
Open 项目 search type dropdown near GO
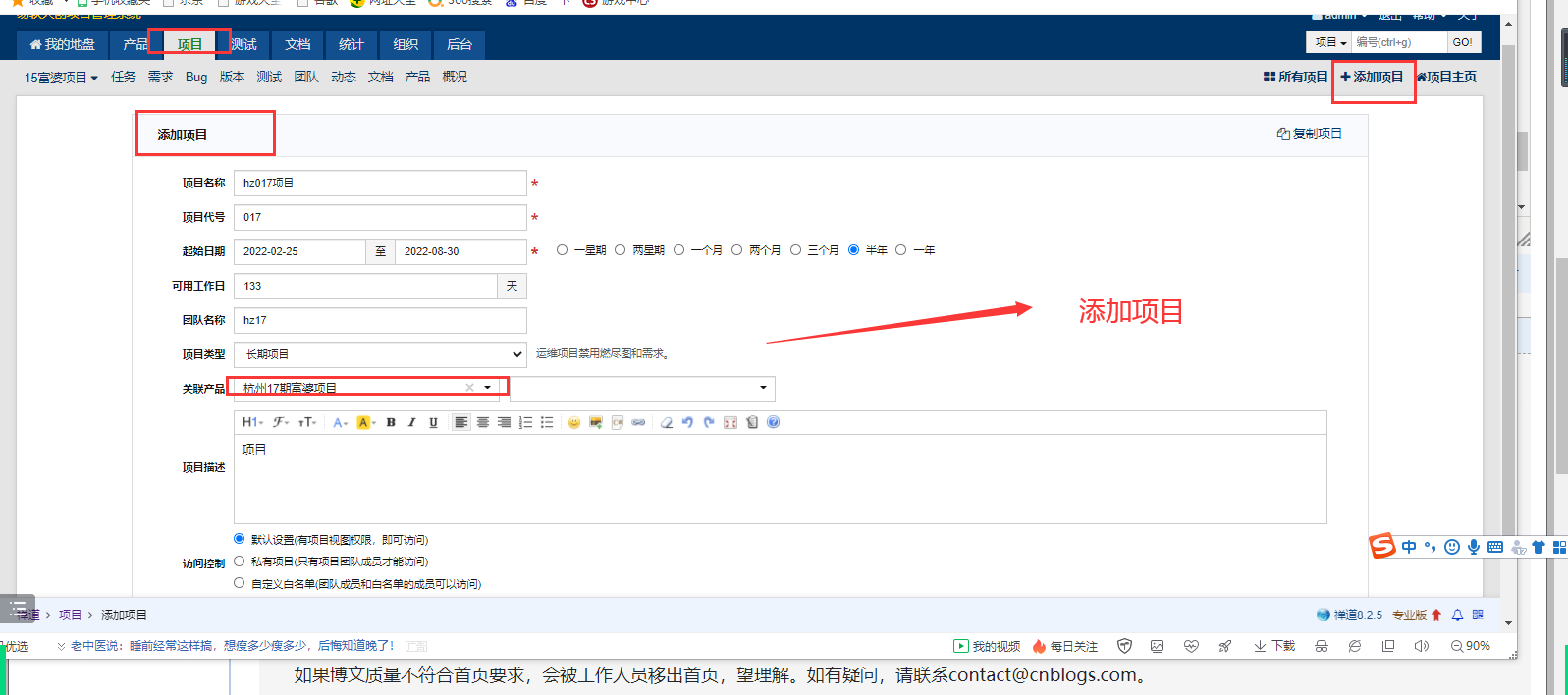pos(1329,42)
